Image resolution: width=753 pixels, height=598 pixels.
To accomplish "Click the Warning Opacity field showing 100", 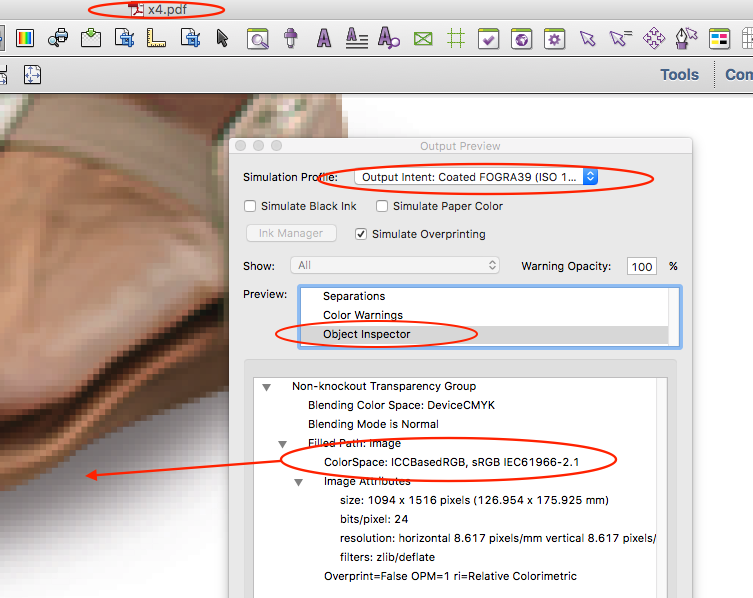I will 642,266.
